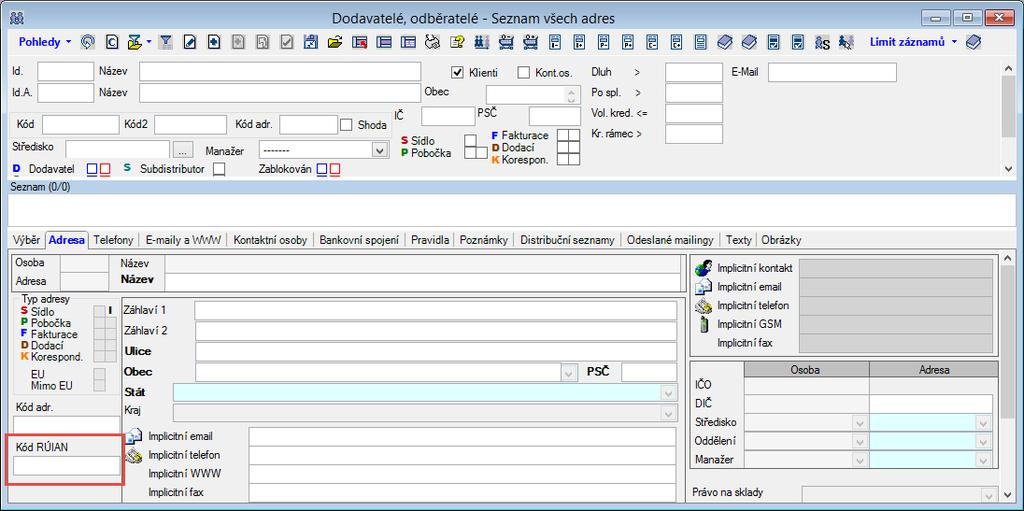
Task: Open the Kraj dropdown
Action: coord(668,414)
